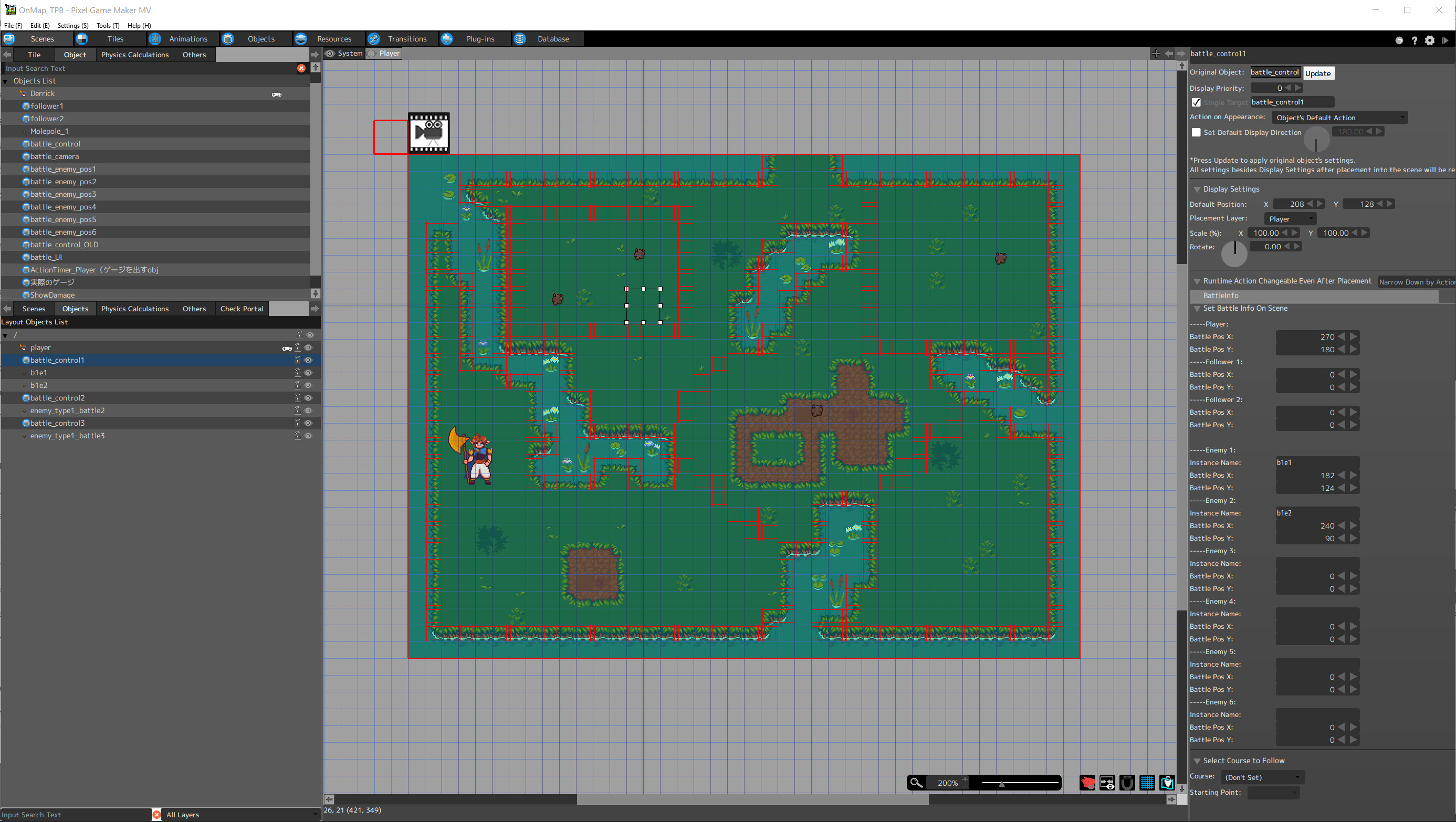Viewport: 1456px width, 822px height.
Task: Switch to the Check Portal tab
Action: click(x=242, y=309)
